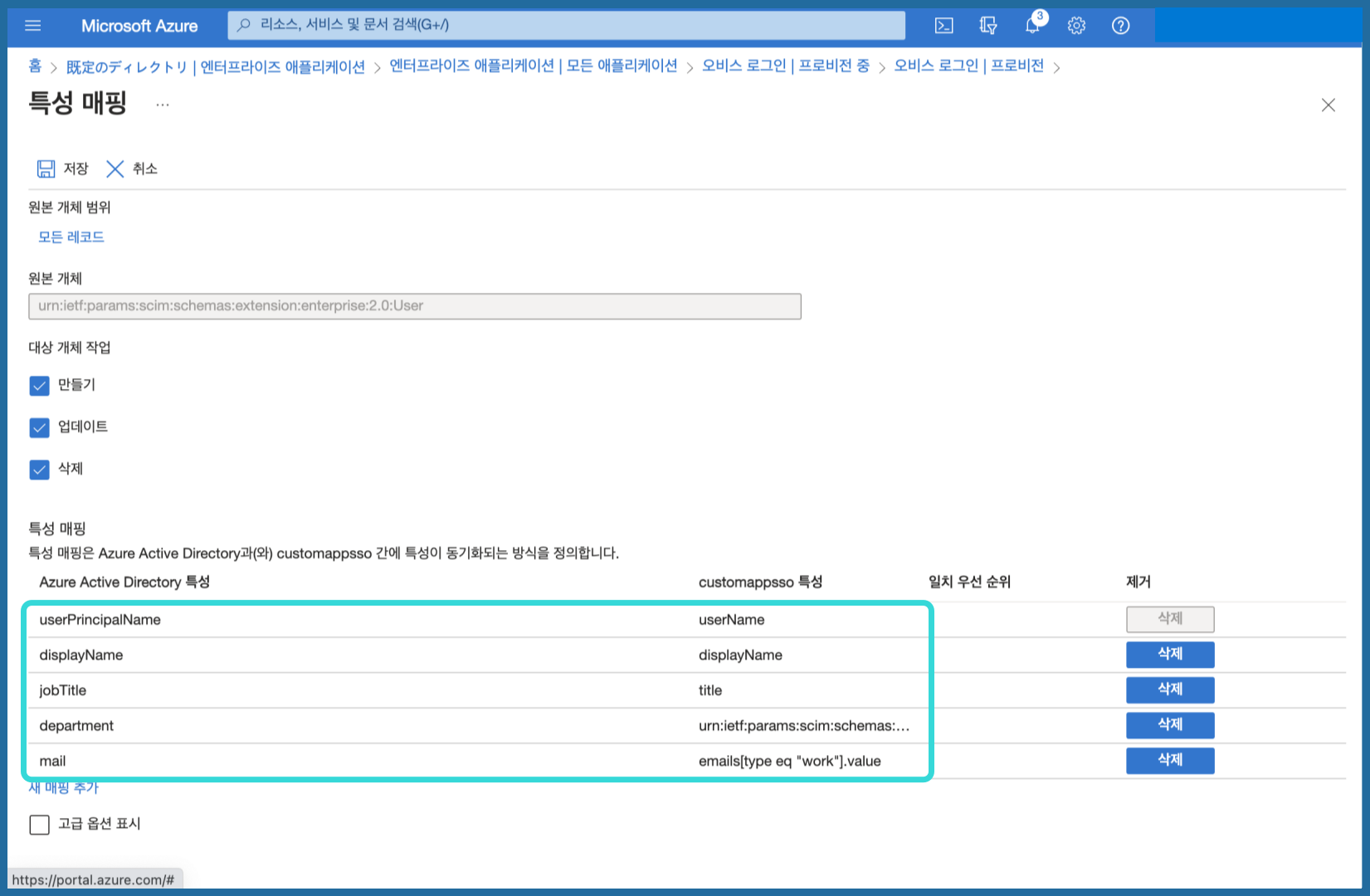Click disabled 삭제 button for userPrincipalName row

(x=1170, y=619)
